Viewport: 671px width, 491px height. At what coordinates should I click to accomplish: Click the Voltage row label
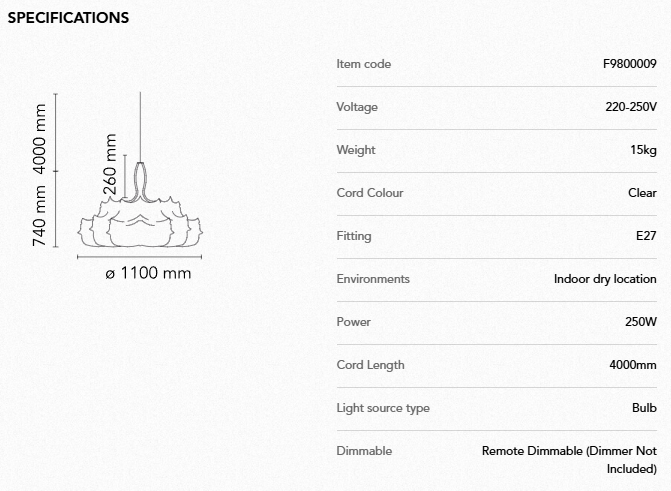[x=357, y=107]
